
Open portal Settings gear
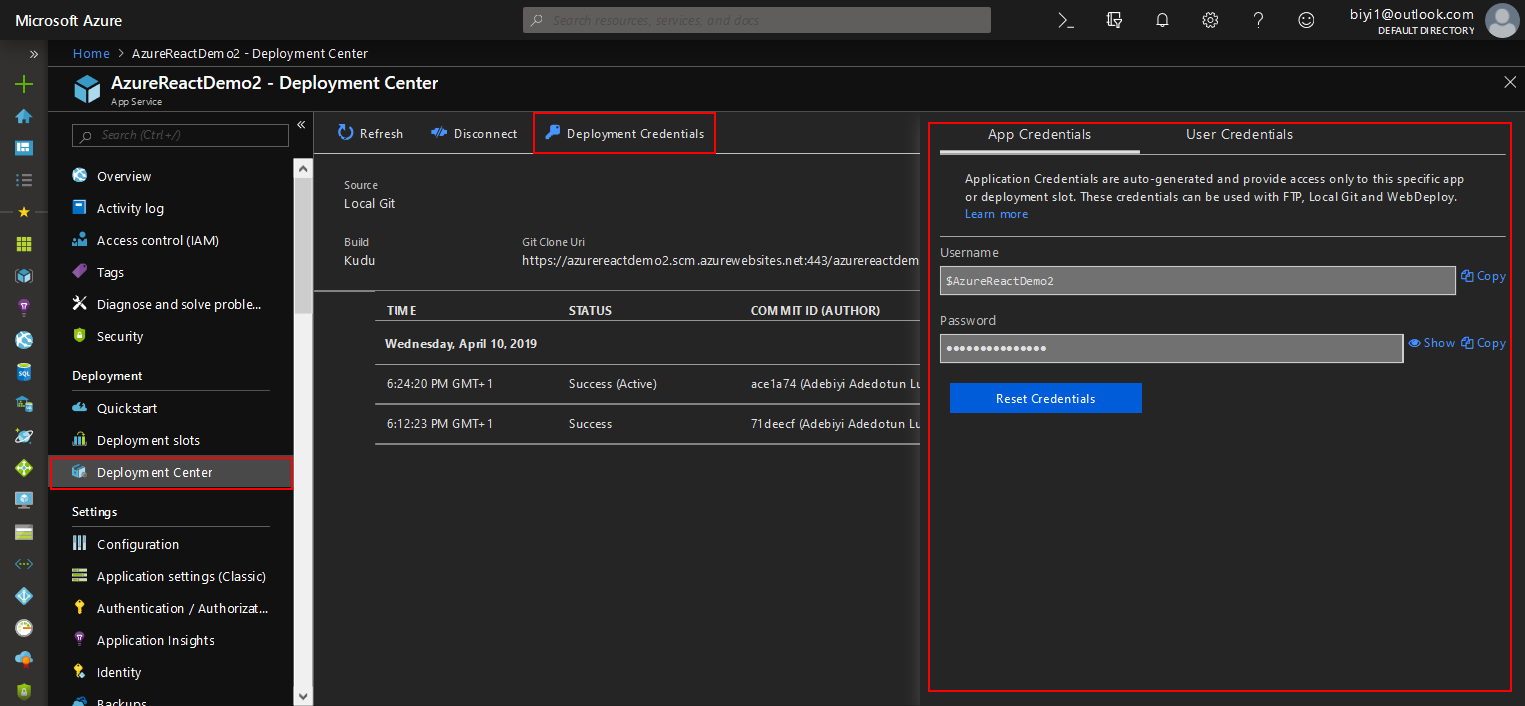[1210, 20]
